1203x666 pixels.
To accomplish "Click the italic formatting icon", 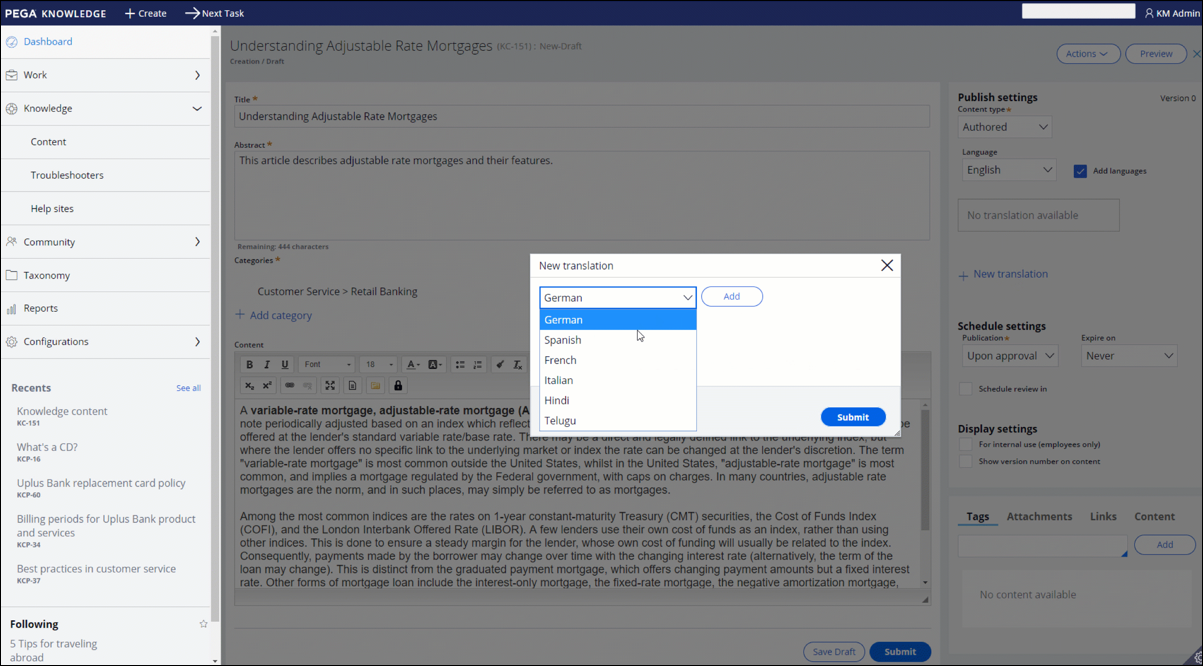I will 267,365.
